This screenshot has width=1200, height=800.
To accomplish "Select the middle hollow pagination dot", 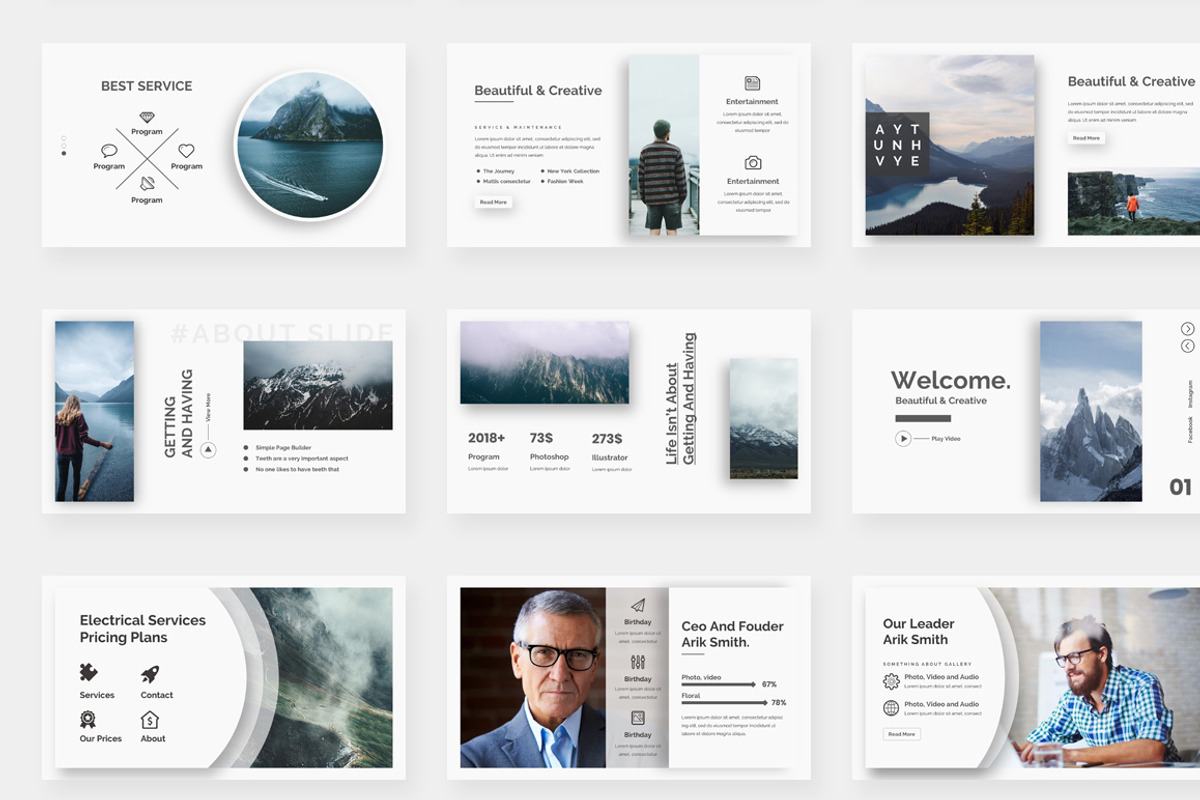I will (64, 145).
